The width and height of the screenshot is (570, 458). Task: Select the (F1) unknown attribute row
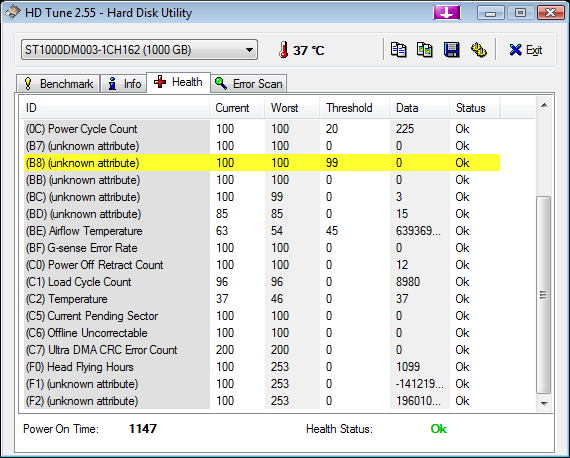point(262,384)
